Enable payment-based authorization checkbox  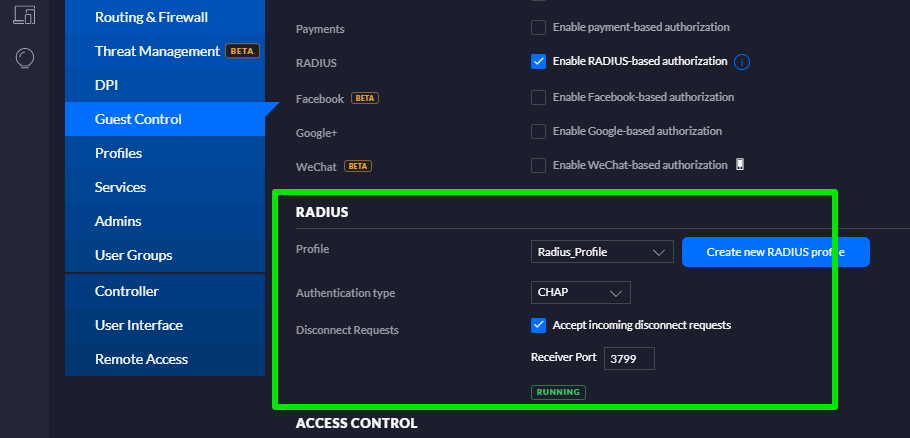pos(539,27)
